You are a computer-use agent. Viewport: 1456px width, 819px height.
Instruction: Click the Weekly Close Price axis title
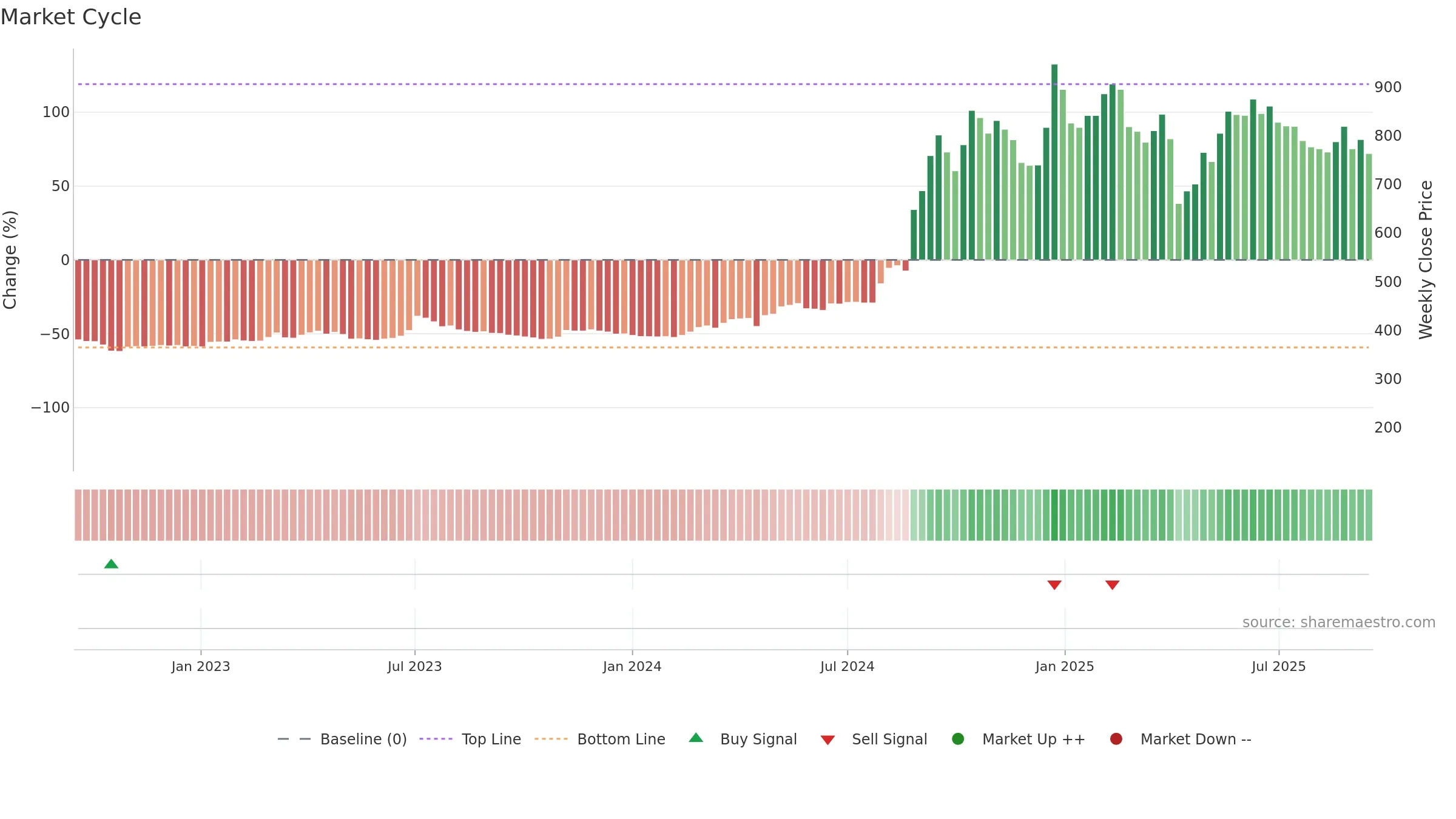[1426, 260]
